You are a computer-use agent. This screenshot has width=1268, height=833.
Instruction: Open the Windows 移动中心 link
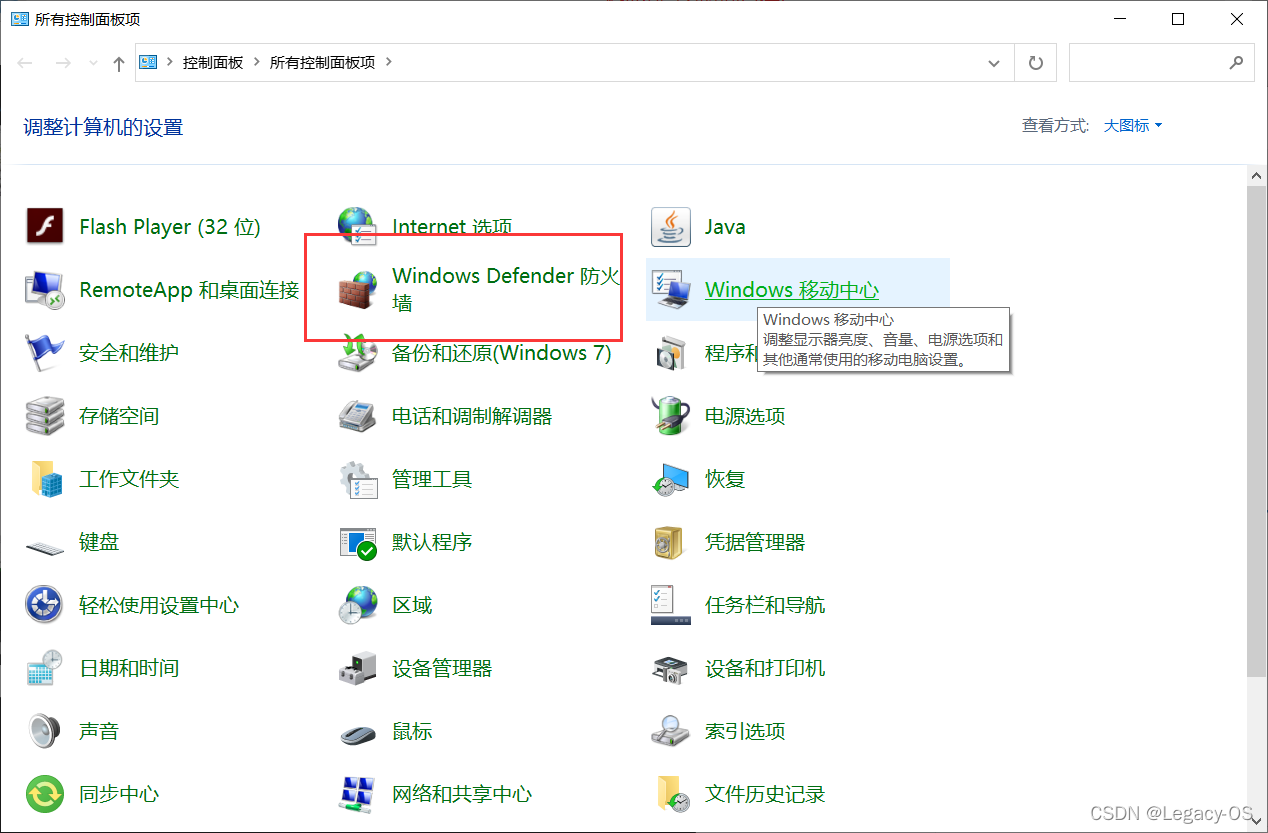click(x=792, y=290)
